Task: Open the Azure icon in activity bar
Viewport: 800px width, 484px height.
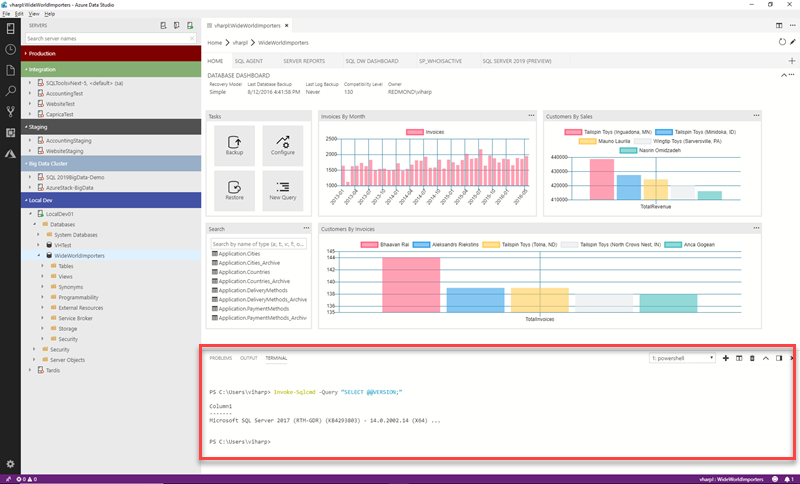Action: [10, 154]
